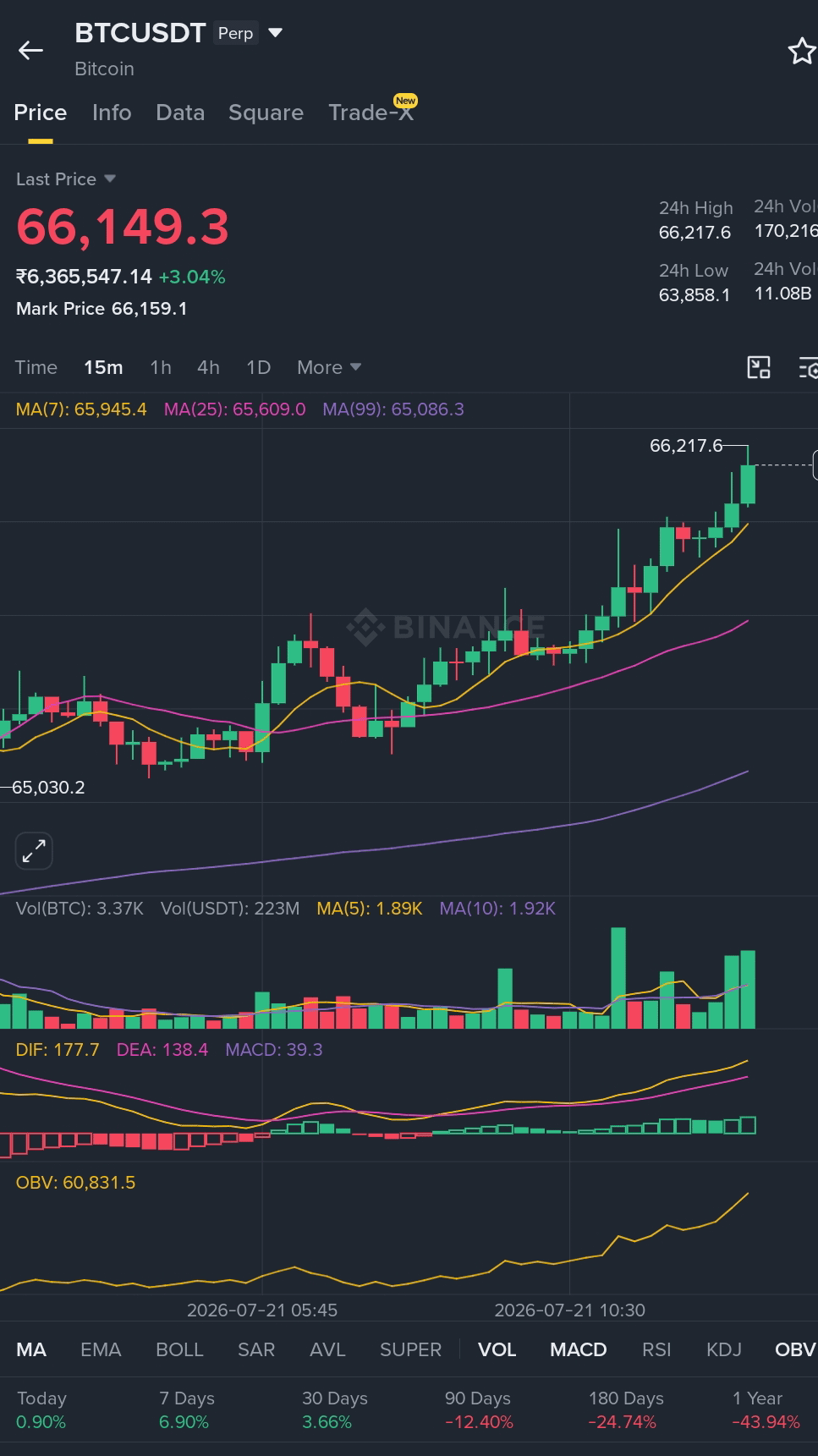Tap the 1 Year -43.94% performance
The width and height of the screenshot is (818, 1456).
point(766,1410)
